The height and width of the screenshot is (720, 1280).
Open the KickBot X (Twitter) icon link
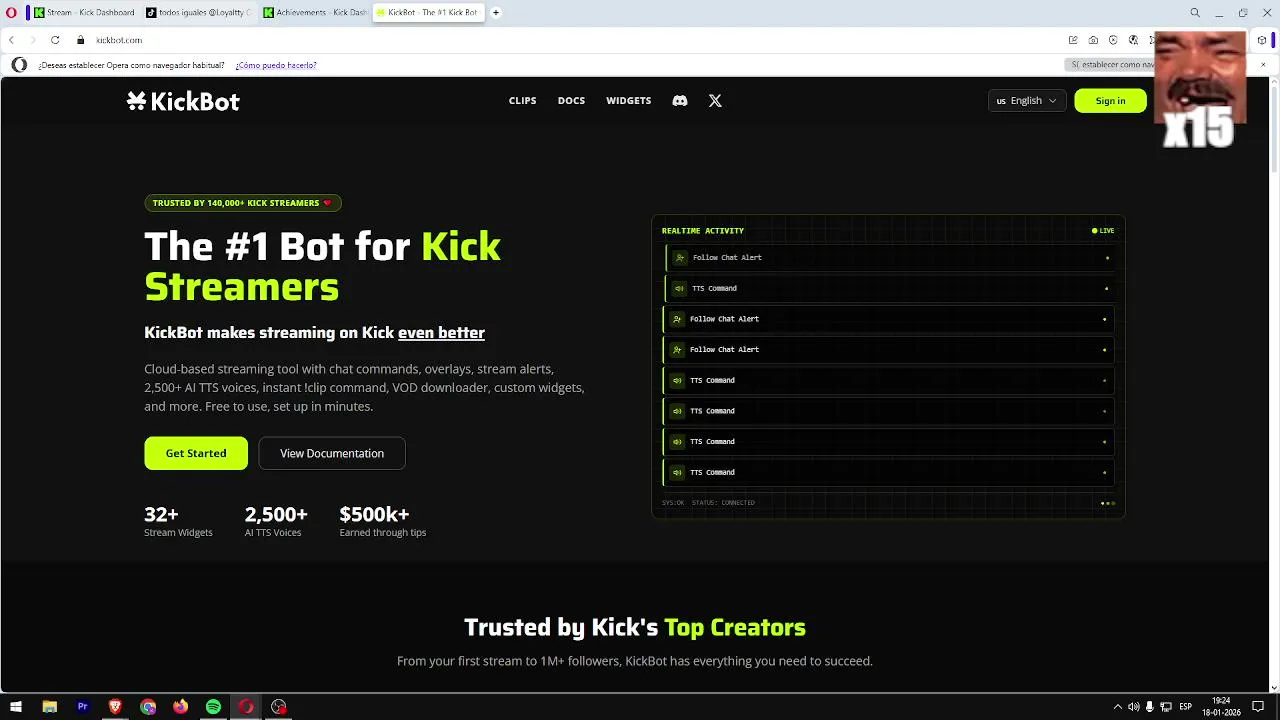(715, 101)
